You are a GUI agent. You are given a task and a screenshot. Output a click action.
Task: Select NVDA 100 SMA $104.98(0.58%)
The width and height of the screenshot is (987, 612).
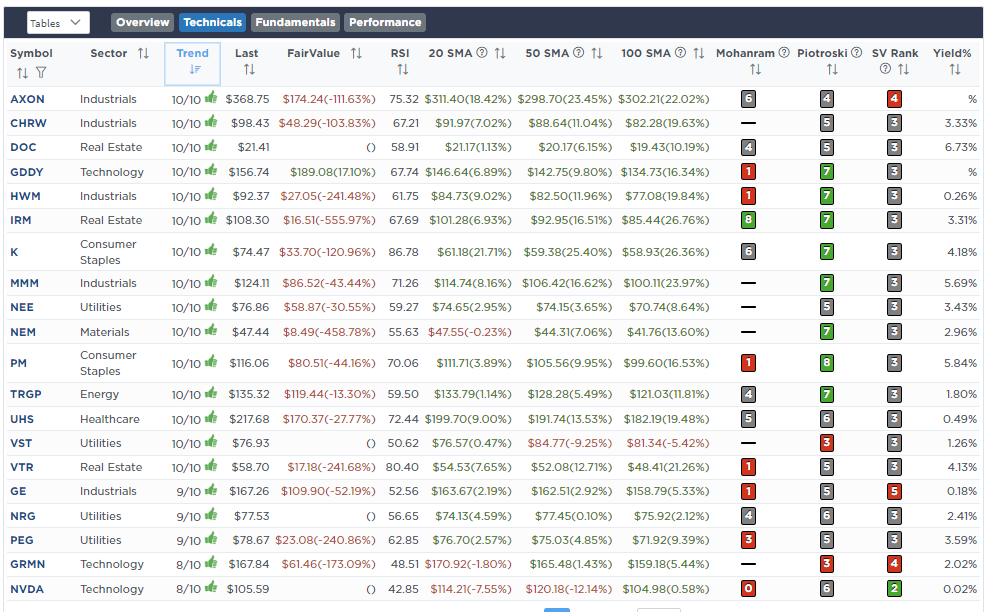pyautogui.click(x=665, y=589)
